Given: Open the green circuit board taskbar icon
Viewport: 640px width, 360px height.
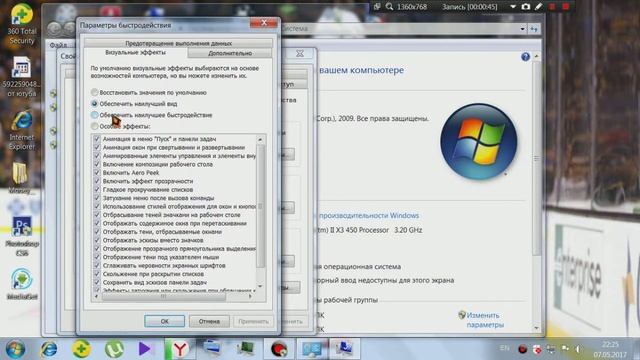Looking at the screenshot, I should pyautogui.click(x=246, y=349).
